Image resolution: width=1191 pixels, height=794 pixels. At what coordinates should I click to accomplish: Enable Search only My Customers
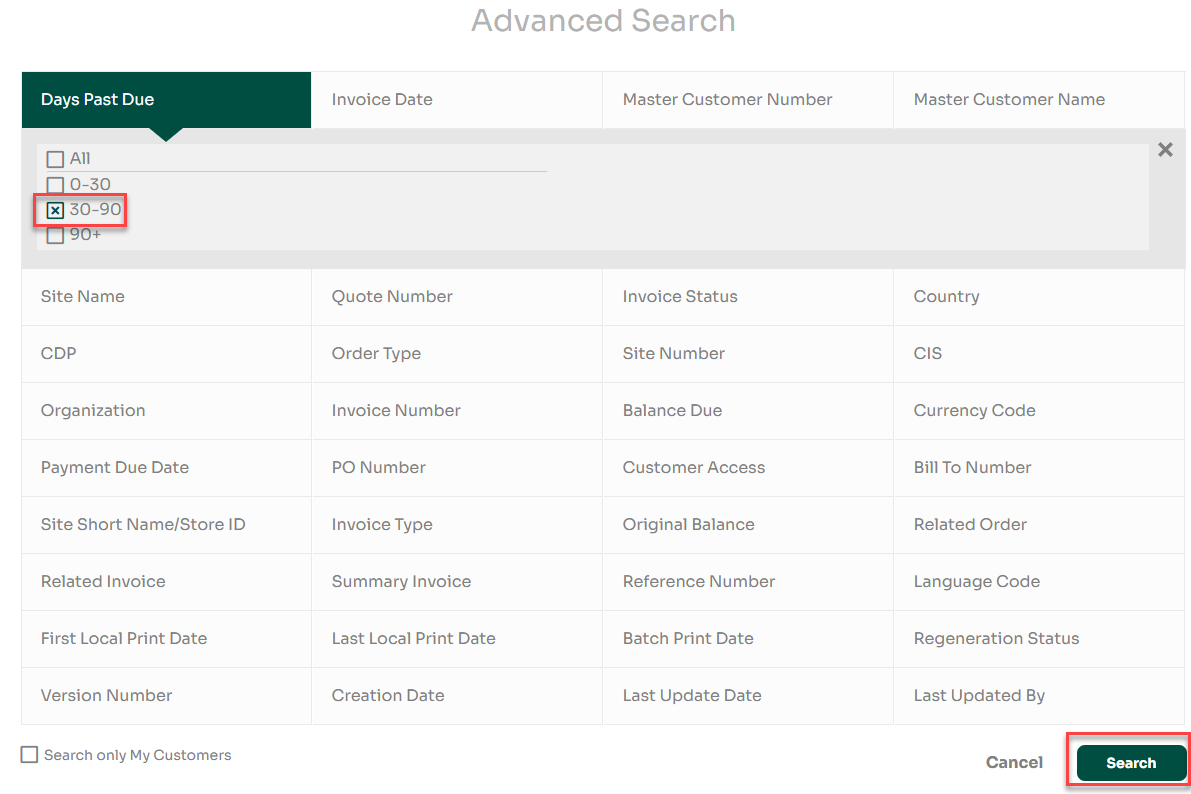point(29,754)
